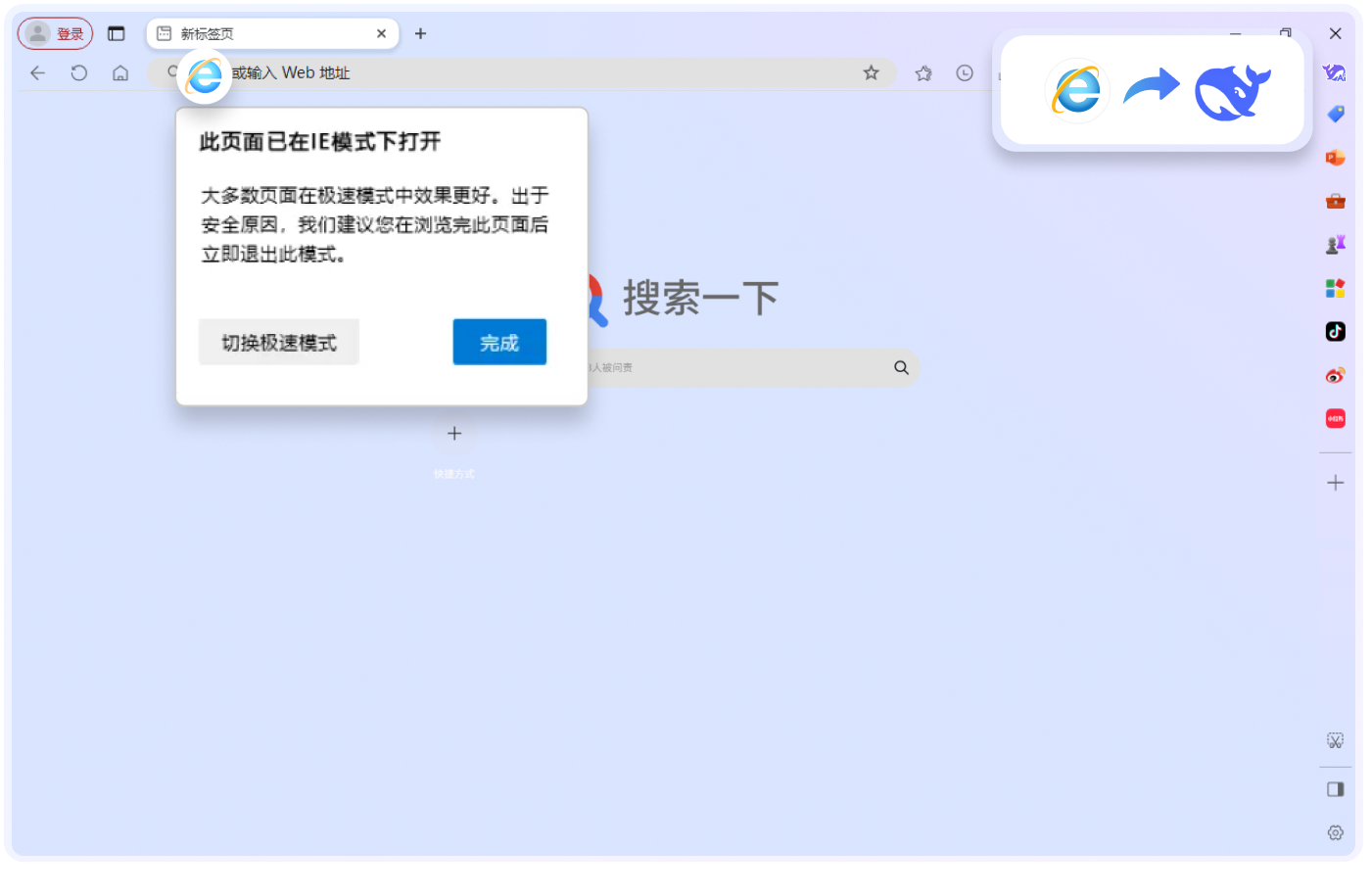Click the 此页面已在IE模式下打开 dialog title
Viewport: 1371px width, 896px height.
click(x=320, y=142)
